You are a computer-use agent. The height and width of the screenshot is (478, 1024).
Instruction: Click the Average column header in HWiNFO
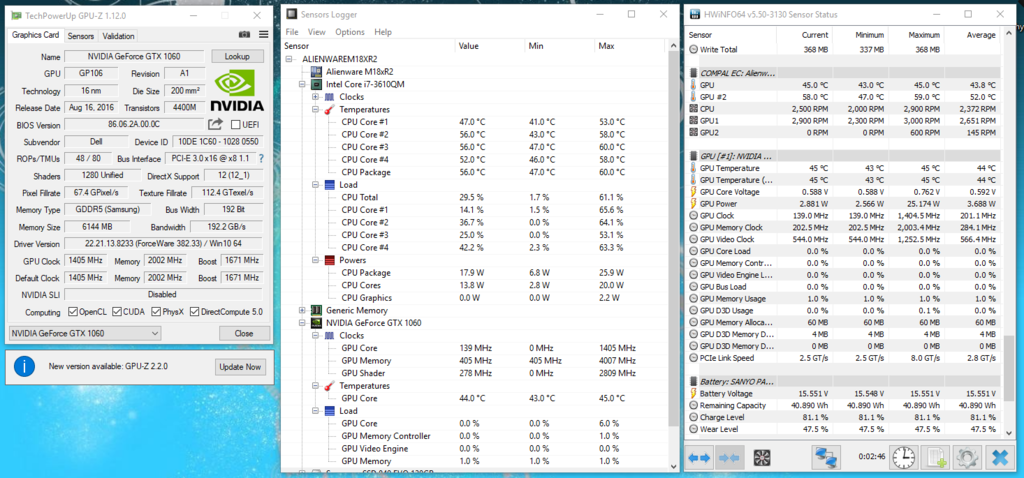(x=972, y=35)
